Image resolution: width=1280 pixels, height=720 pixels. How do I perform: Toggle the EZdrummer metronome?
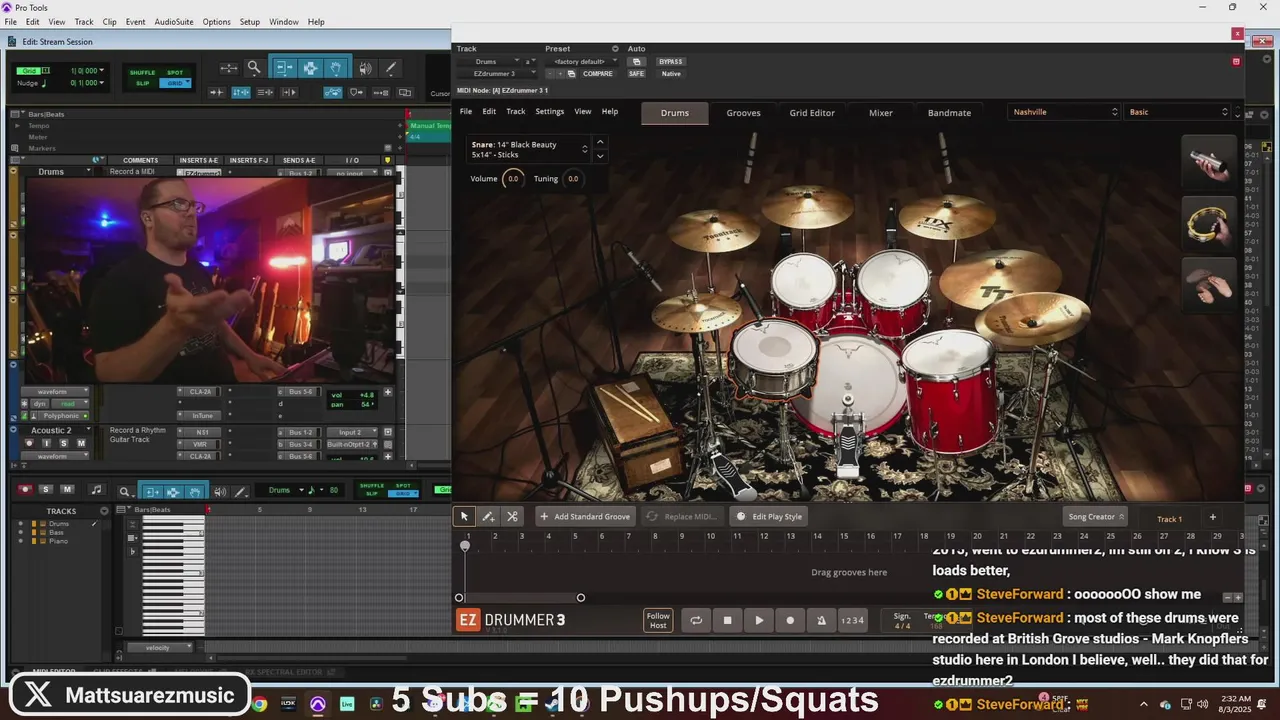click(821, 620)
